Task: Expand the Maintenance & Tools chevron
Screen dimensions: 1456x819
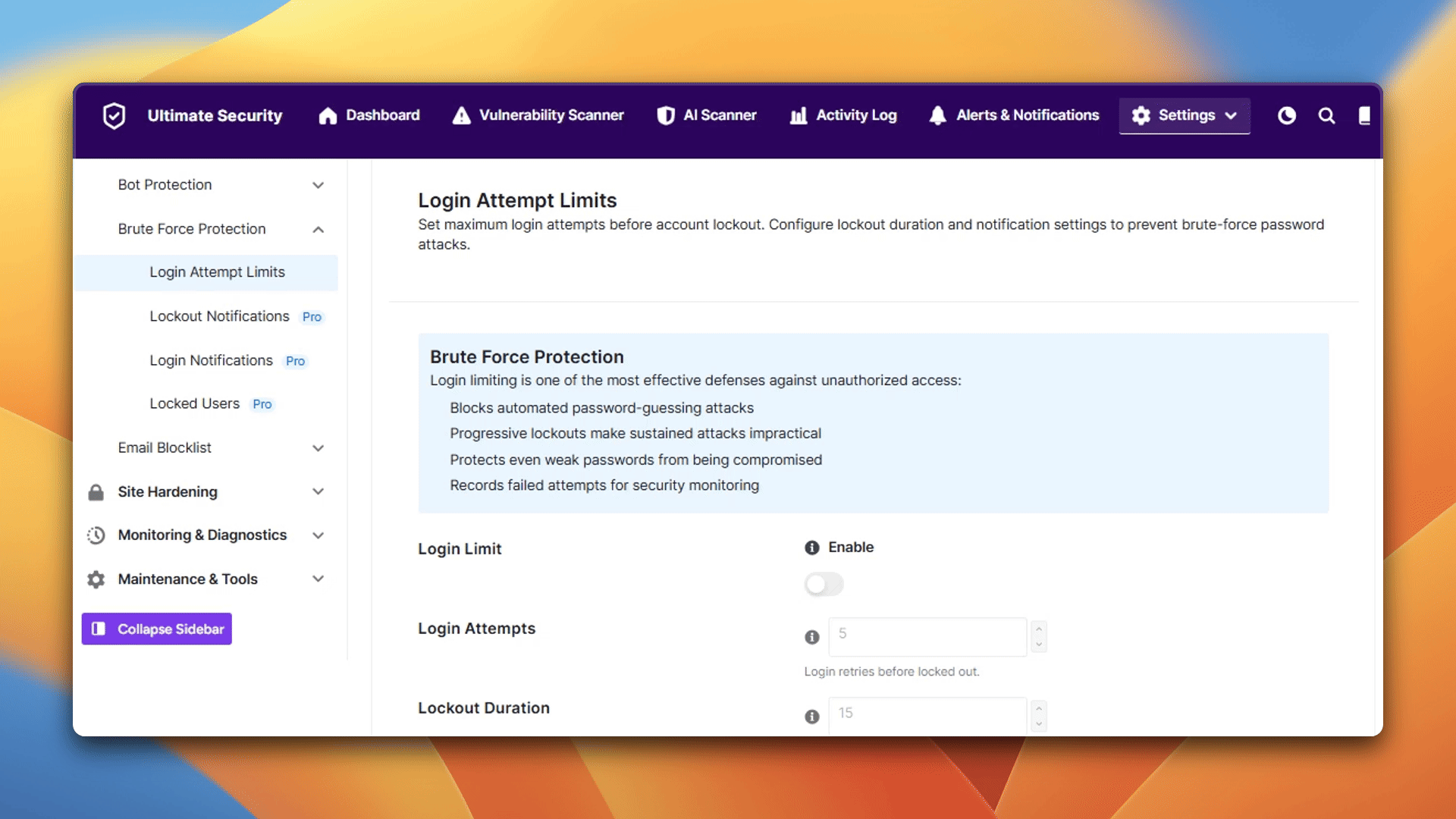Action: (x=318, y=579)
